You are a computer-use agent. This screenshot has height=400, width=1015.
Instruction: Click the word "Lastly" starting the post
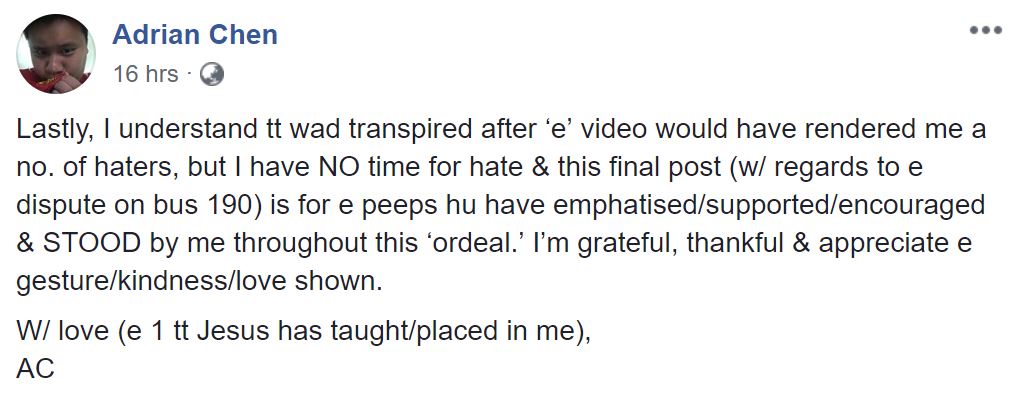click(x=50, y=130)
